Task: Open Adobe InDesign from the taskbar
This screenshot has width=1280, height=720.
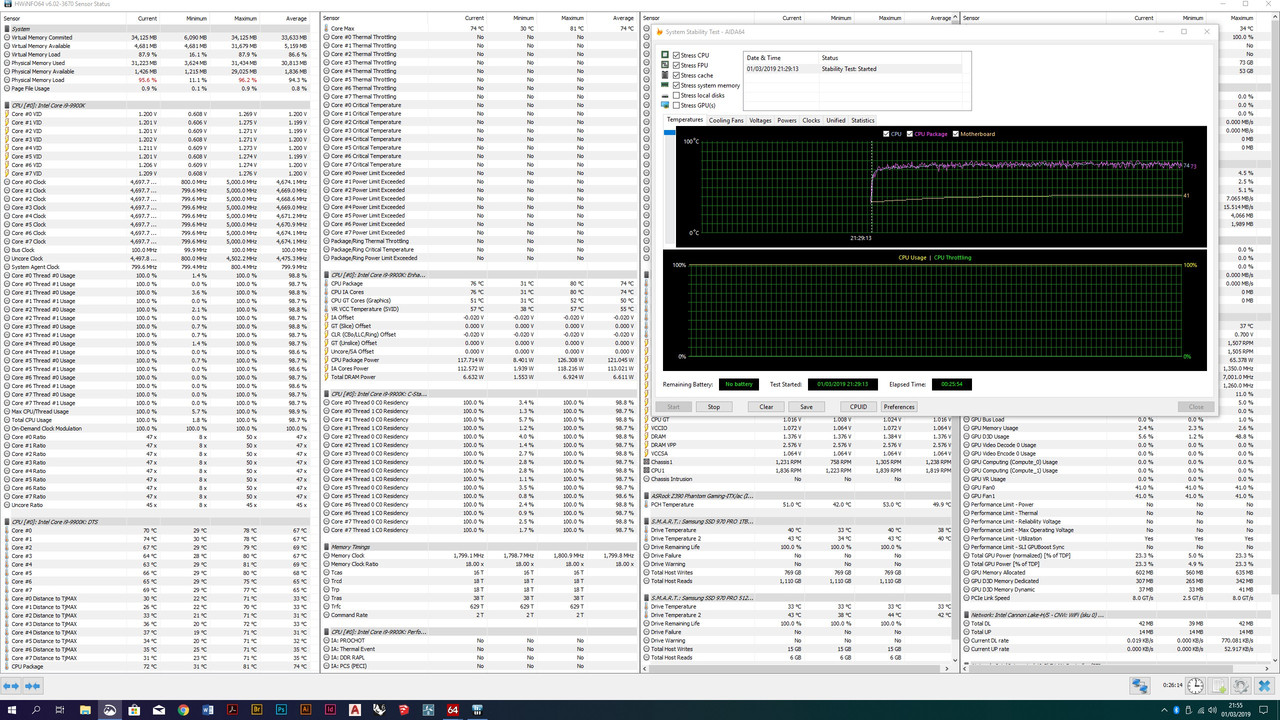Action: coord(330,709)
